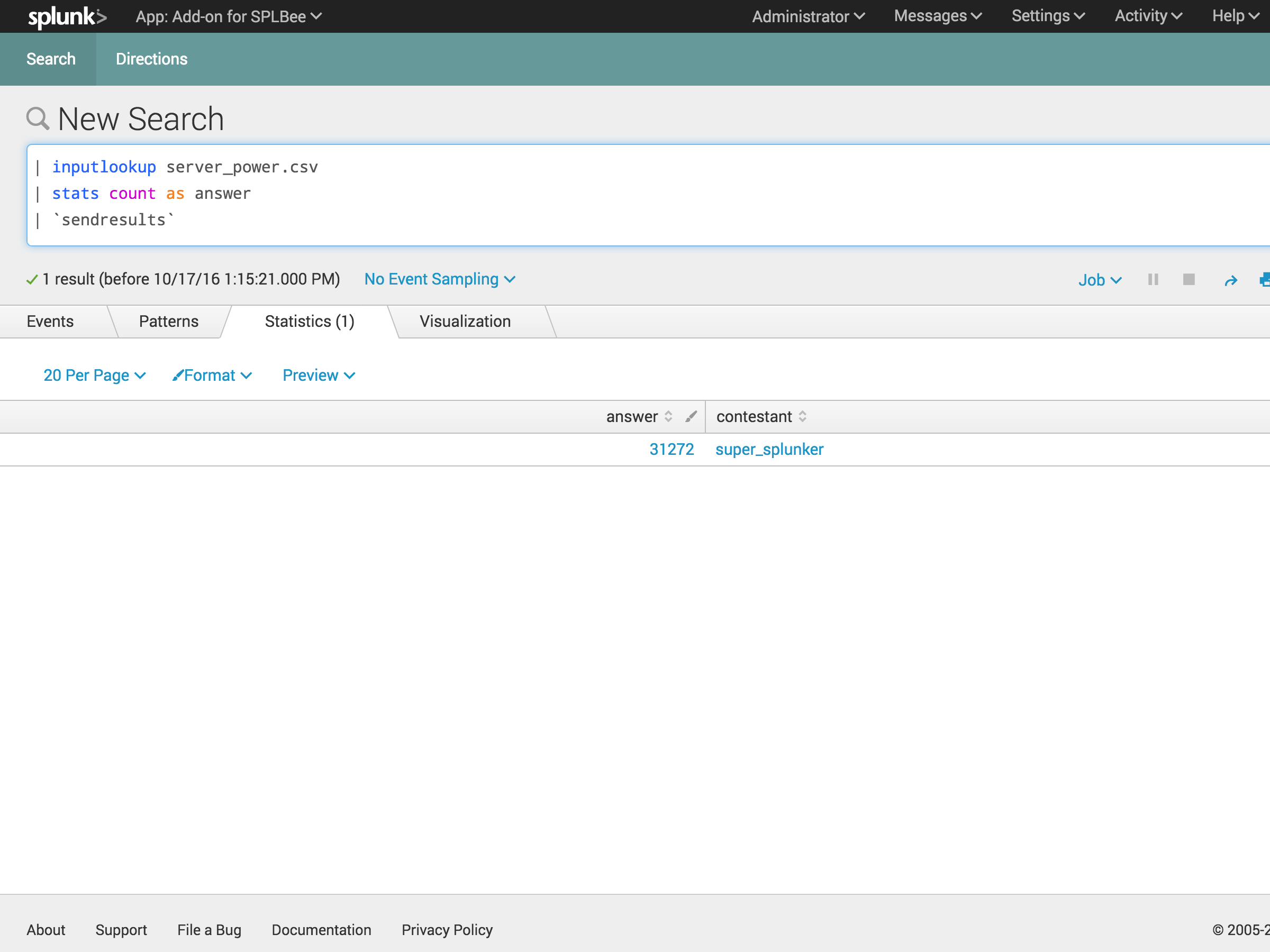Open the Preview dropdown control

tap(318, 374)
